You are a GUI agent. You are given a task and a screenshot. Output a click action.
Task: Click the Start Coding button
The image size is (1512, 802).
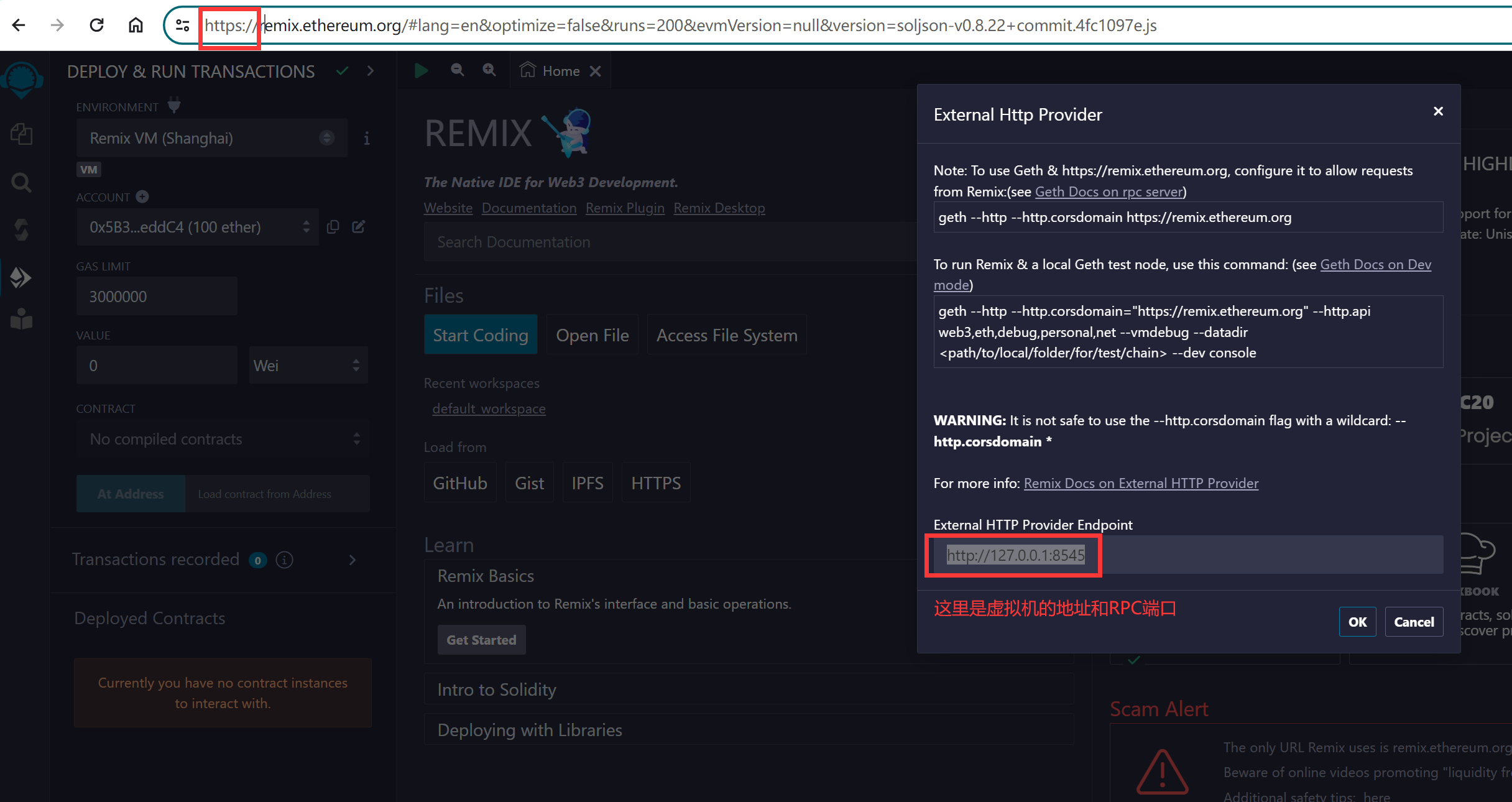[481, 335]
